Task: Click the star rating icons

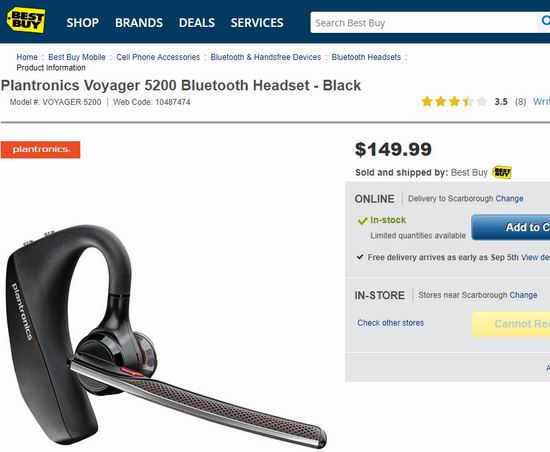Action: 454,102
